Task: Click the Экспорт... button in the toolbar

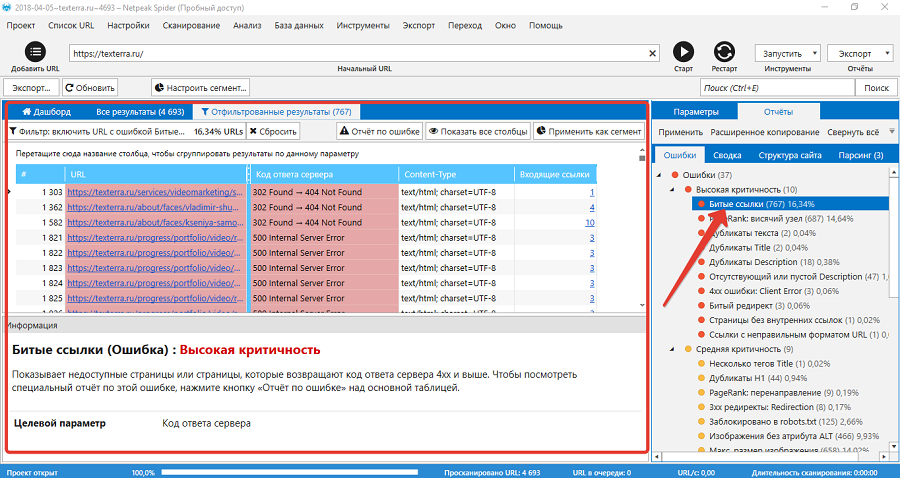Action: click(x=31, y=88)
